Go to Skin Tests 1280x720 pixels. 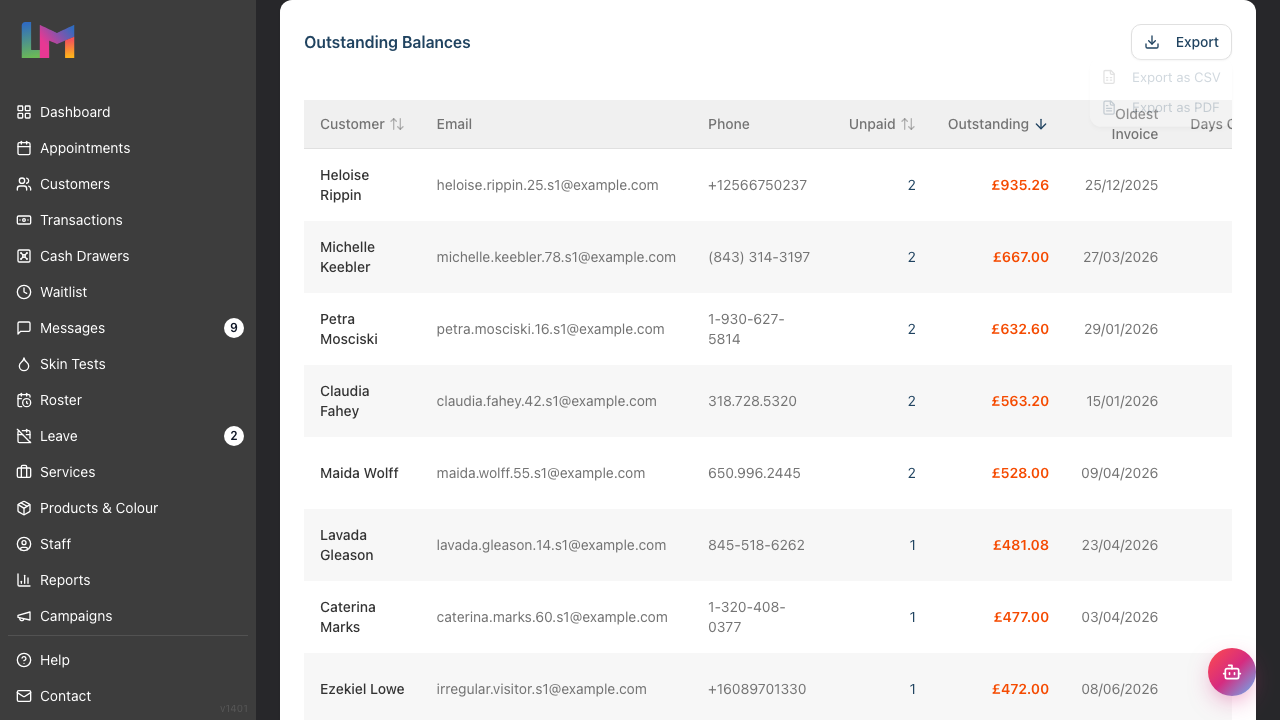pos(128,364)
